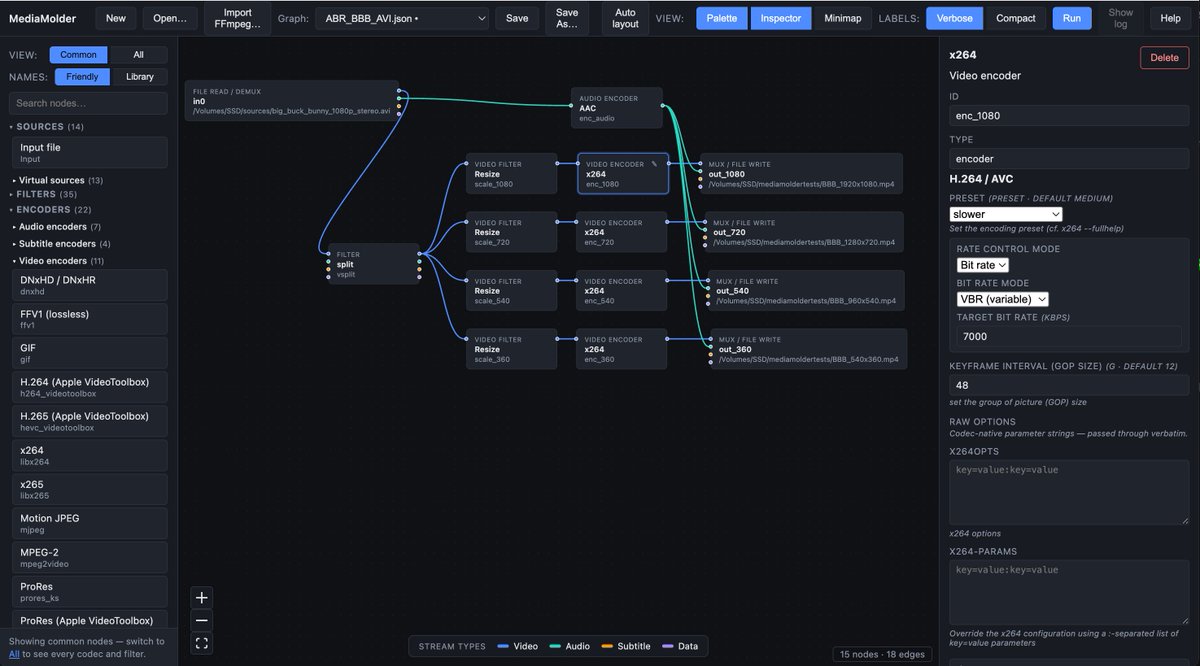This screenshot has height=666, width=1200.
Task: Select the x264 enc_540 node
Action: point(622,291)
